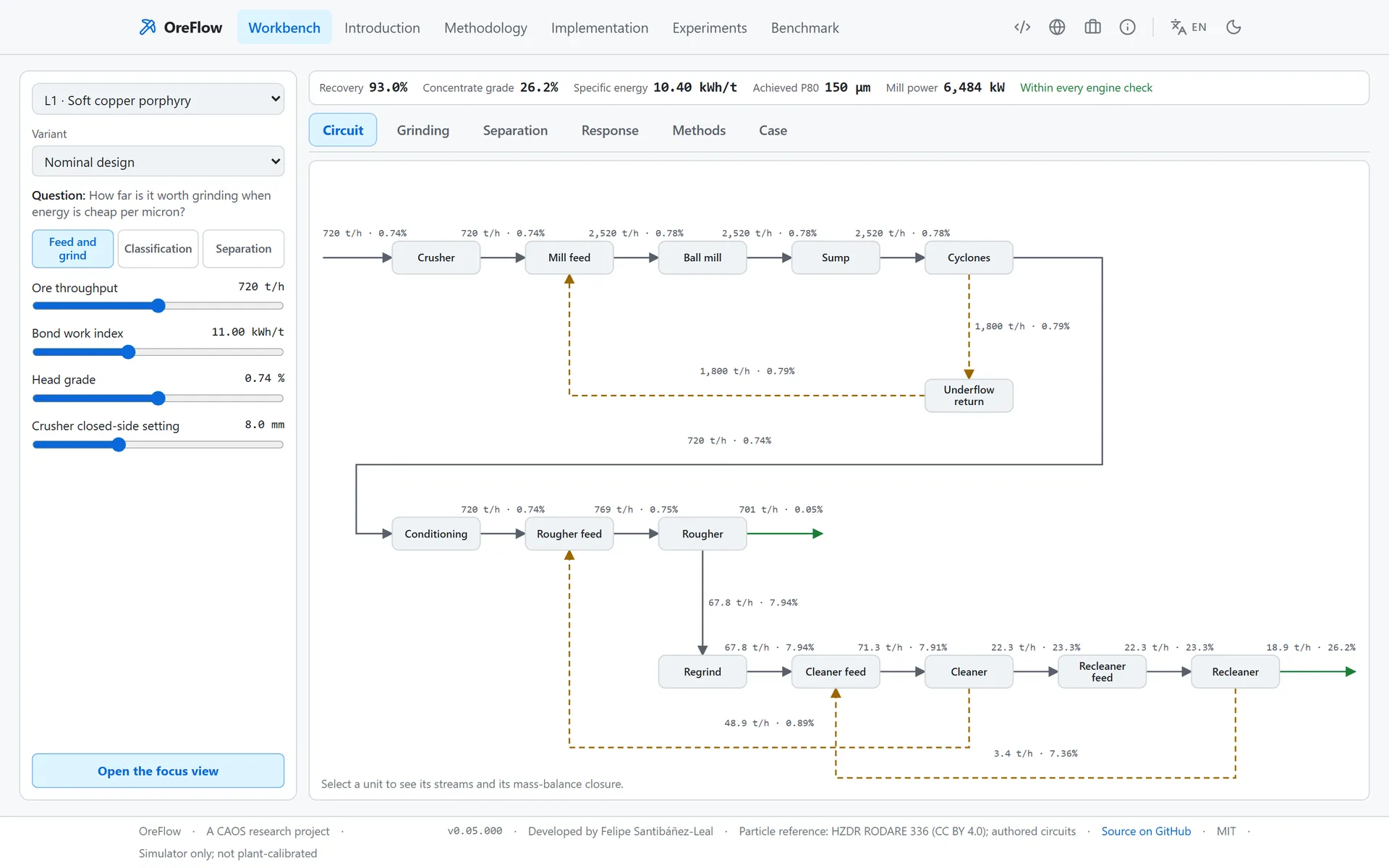Screen dimensions: 1389x868
Task: Click Open the focus view button
Action: point(158,771)
